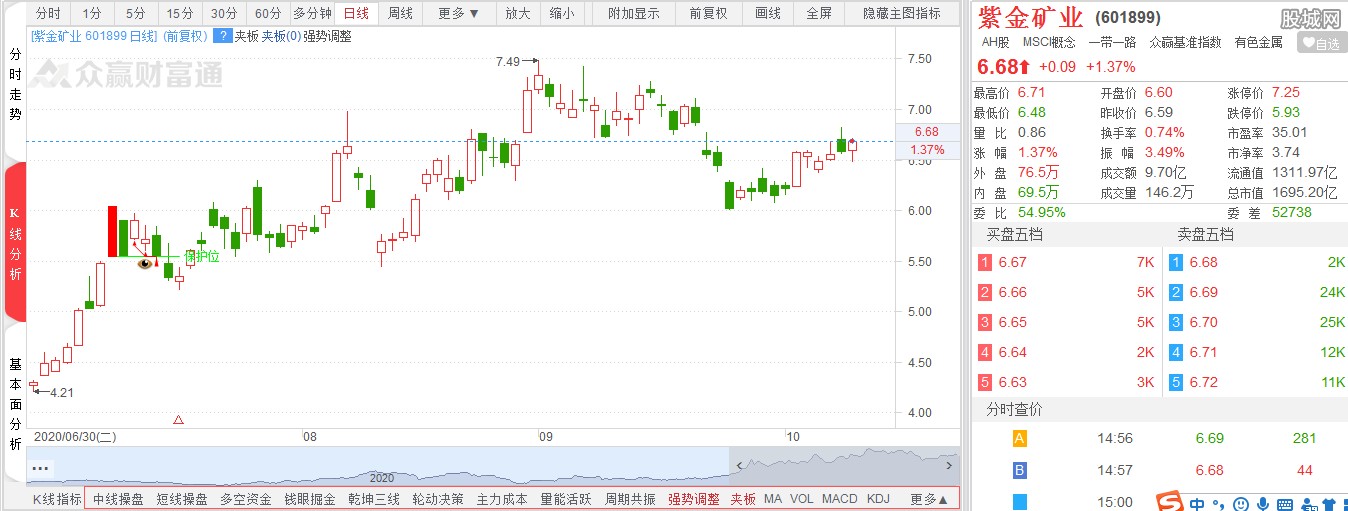This screenshot has width=1348, height=511.
Task: Open the AH股 tag link
Action: coord(995,42)
